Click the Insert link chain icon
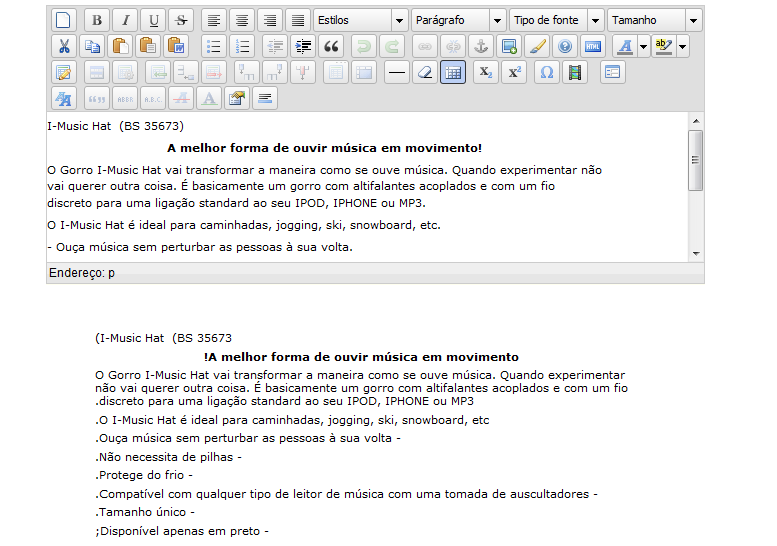 [425, 47]
